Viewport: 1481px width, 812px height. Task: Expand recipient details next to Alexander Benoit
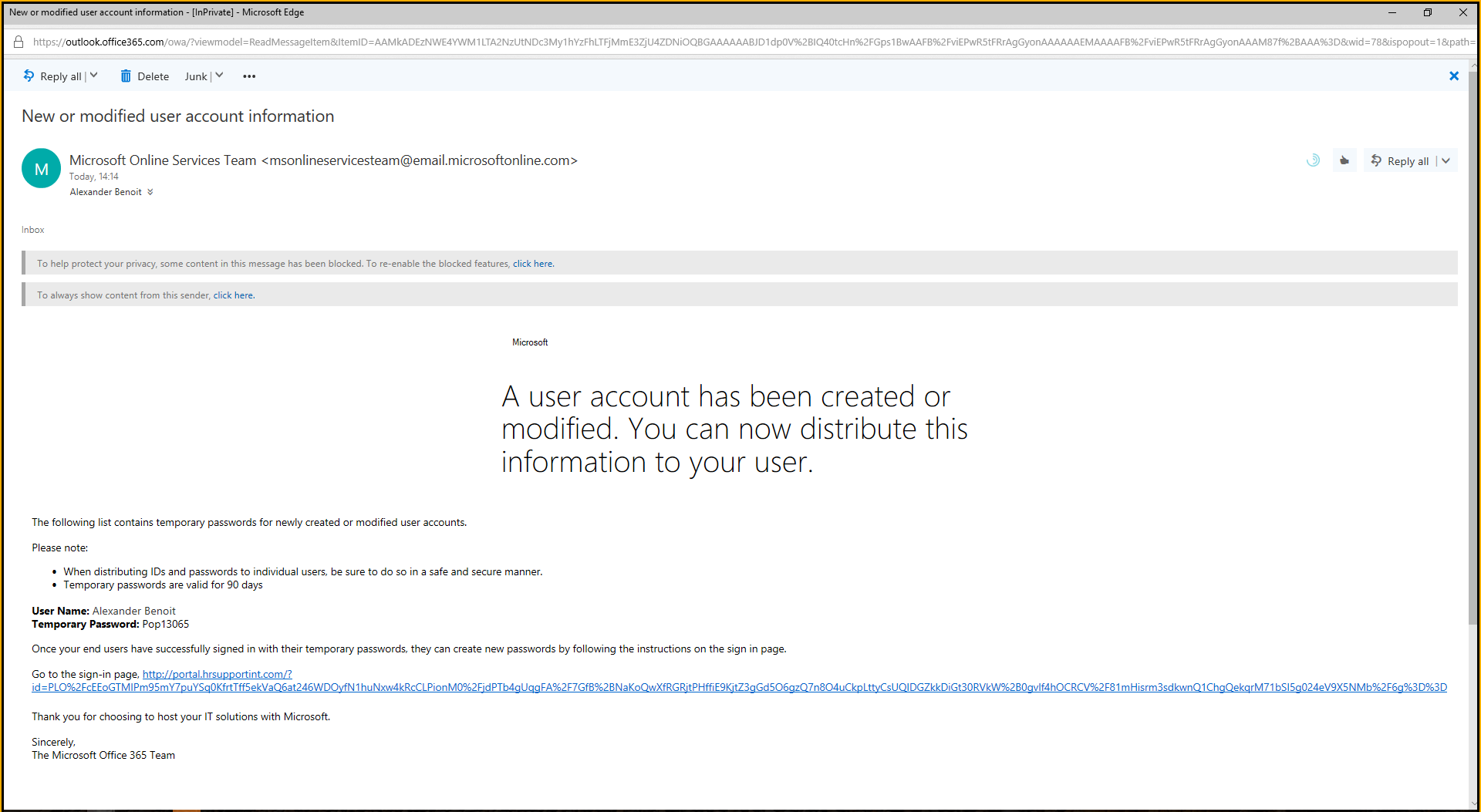pyautogui.click(x=150, y=191)
